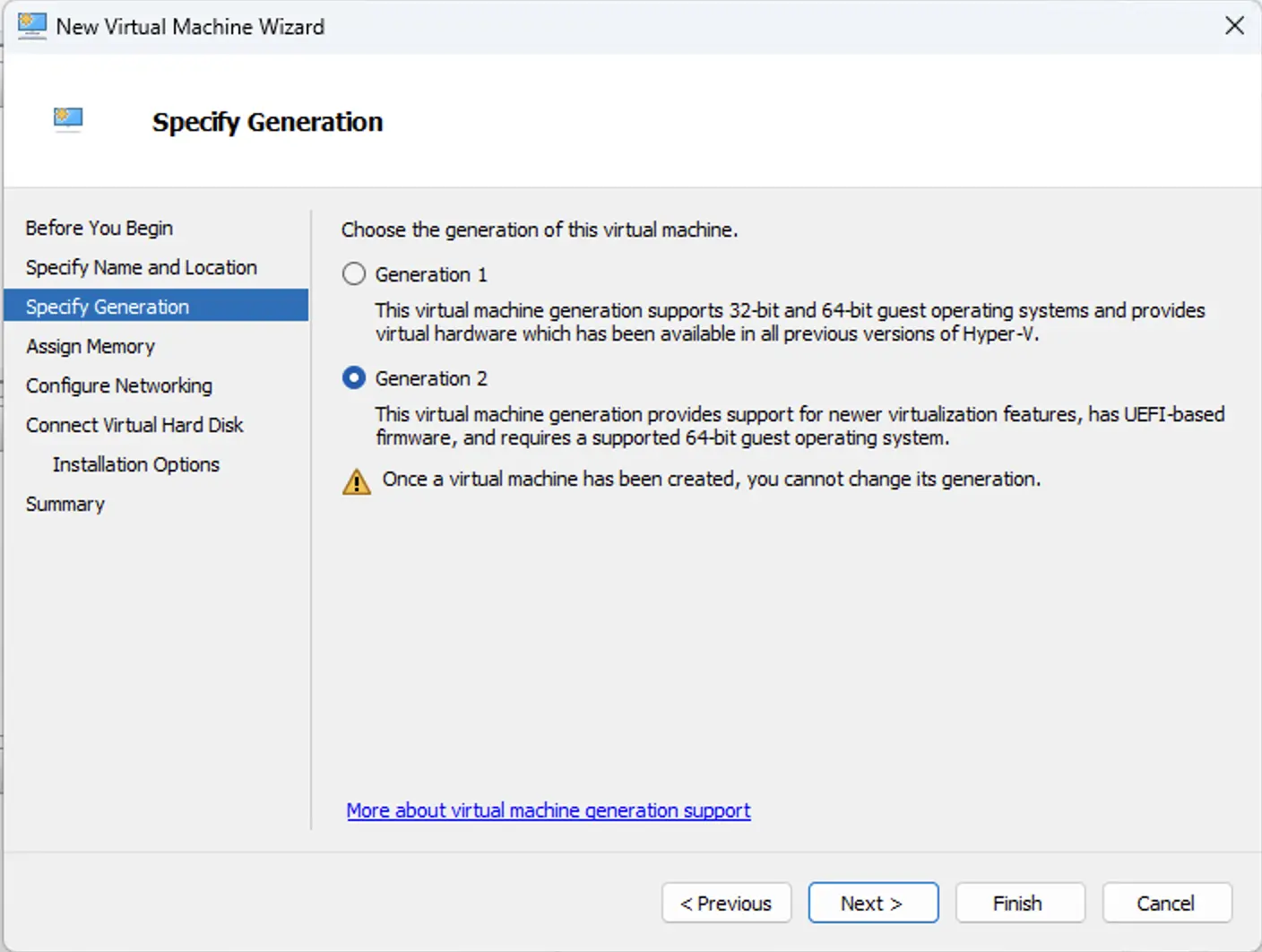Click the Previous button
The height and width of the screenshot is (952, 1262).
(x=726, y=903)
